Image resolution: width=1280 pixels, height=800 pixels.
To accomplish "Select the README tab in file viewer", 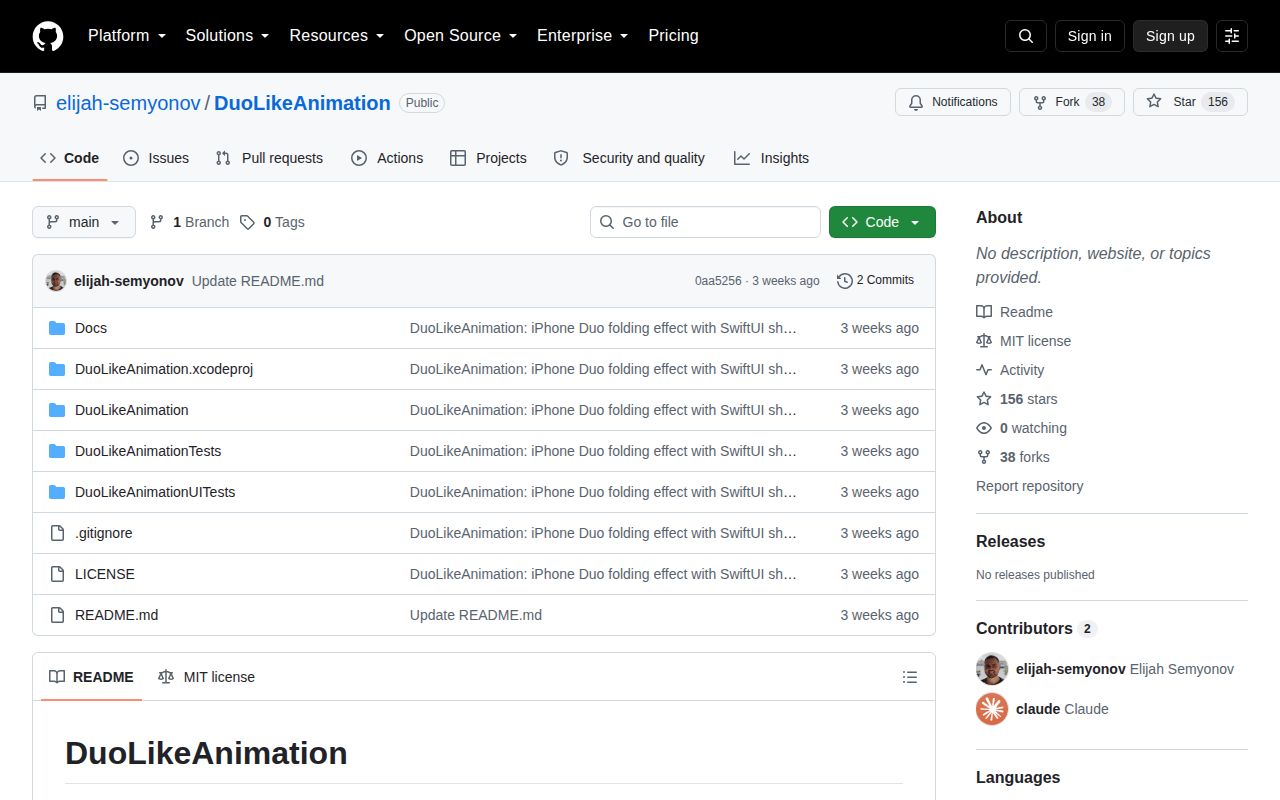I will (91, 677).
